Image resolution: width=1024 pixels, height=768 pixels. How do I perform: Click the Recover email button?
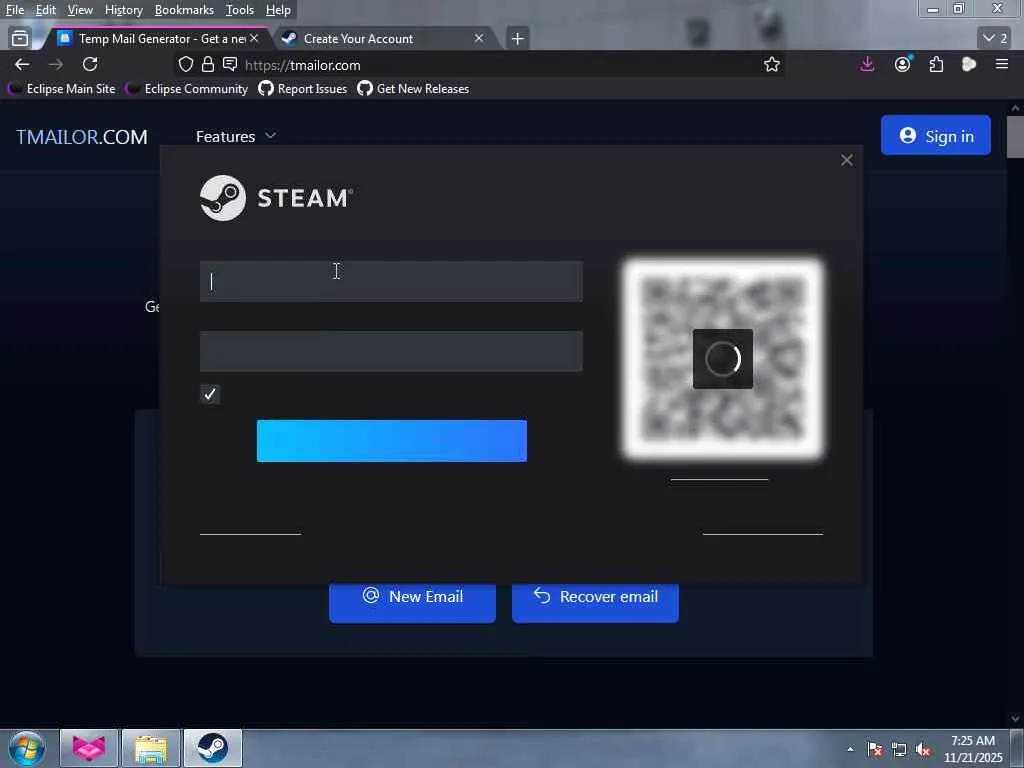(x=595, y=601)
